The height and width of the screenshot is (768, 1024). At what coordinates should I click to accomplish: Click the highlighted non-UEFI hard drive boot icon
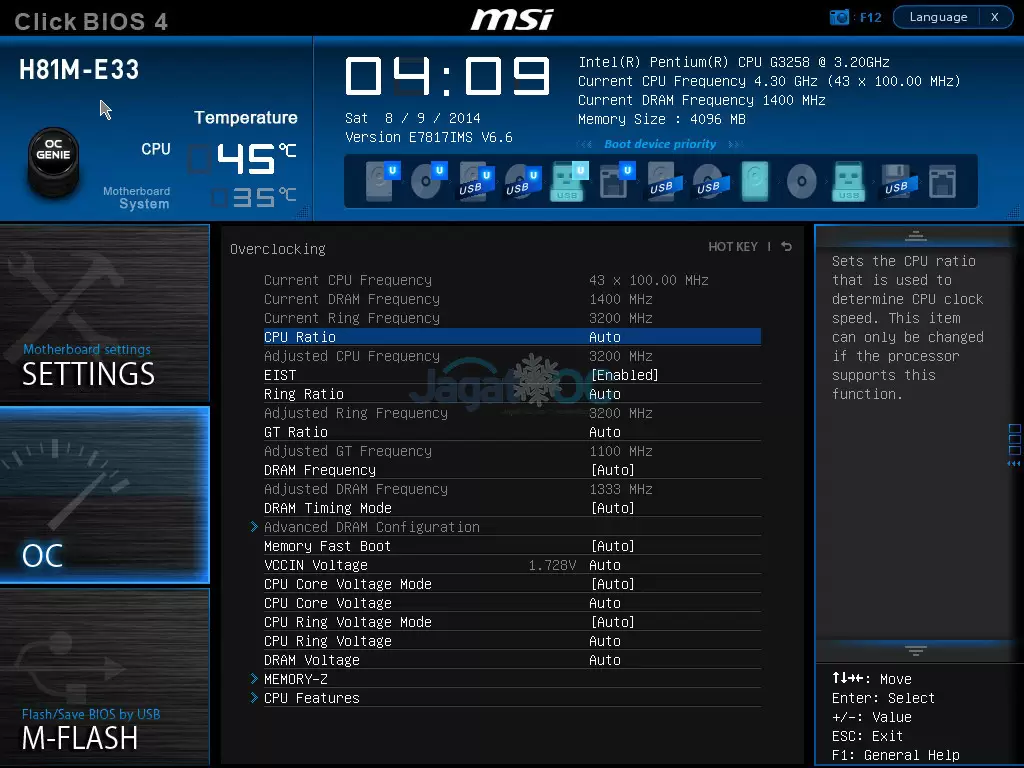(x=755, y=182)
